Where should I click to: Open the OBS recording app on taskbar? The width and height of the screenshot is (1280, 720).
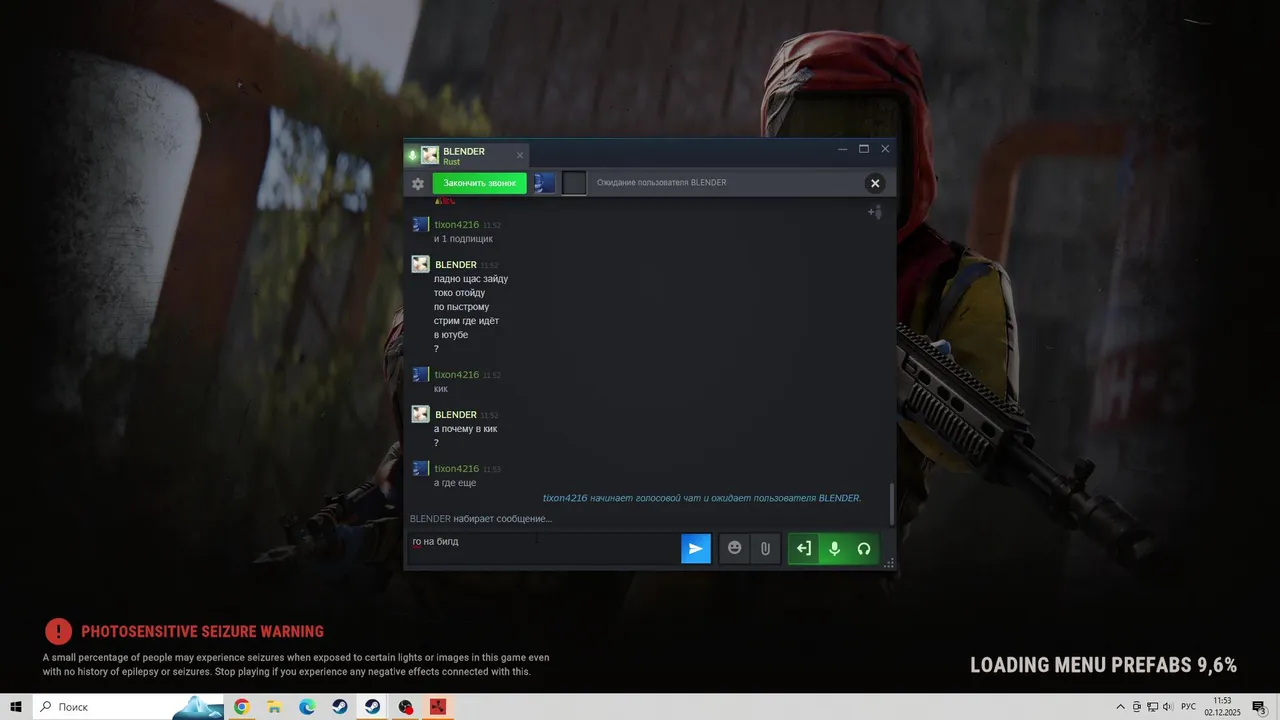pyautogui.click(x=405, y=707)
